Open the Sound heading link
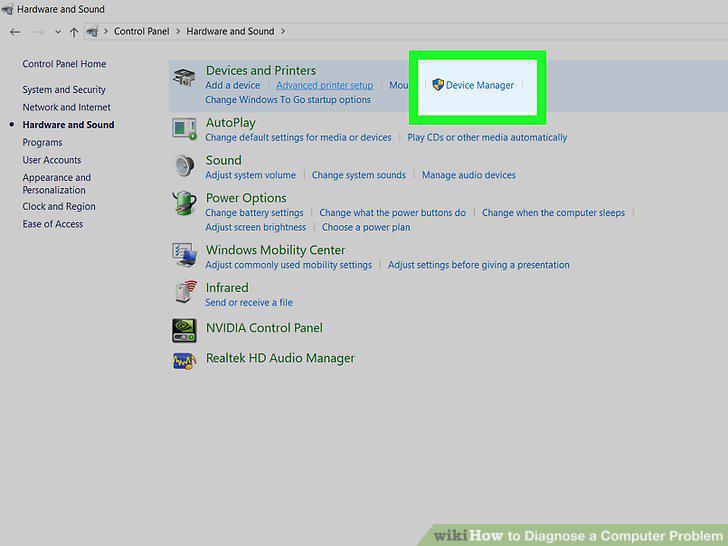The image size is (728, 546). tap(223, 160)
